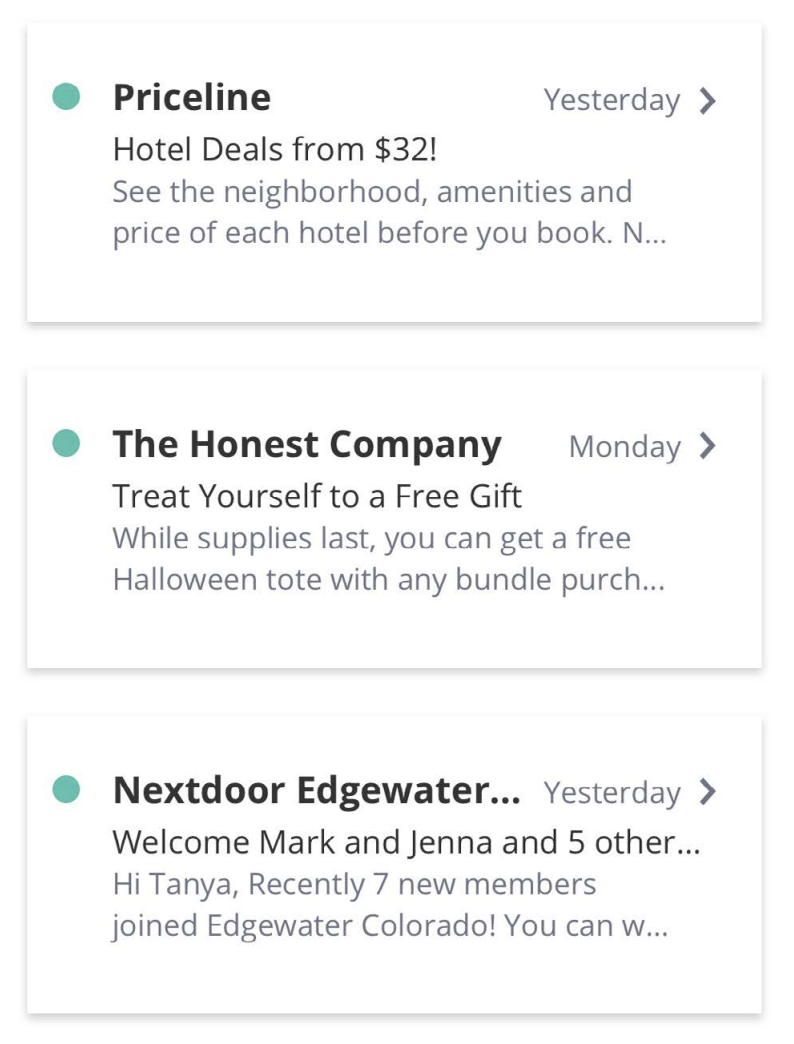Tap the green dot next to Nextdoor
This screenshot has width=794, height=1044.
point(66,789)
